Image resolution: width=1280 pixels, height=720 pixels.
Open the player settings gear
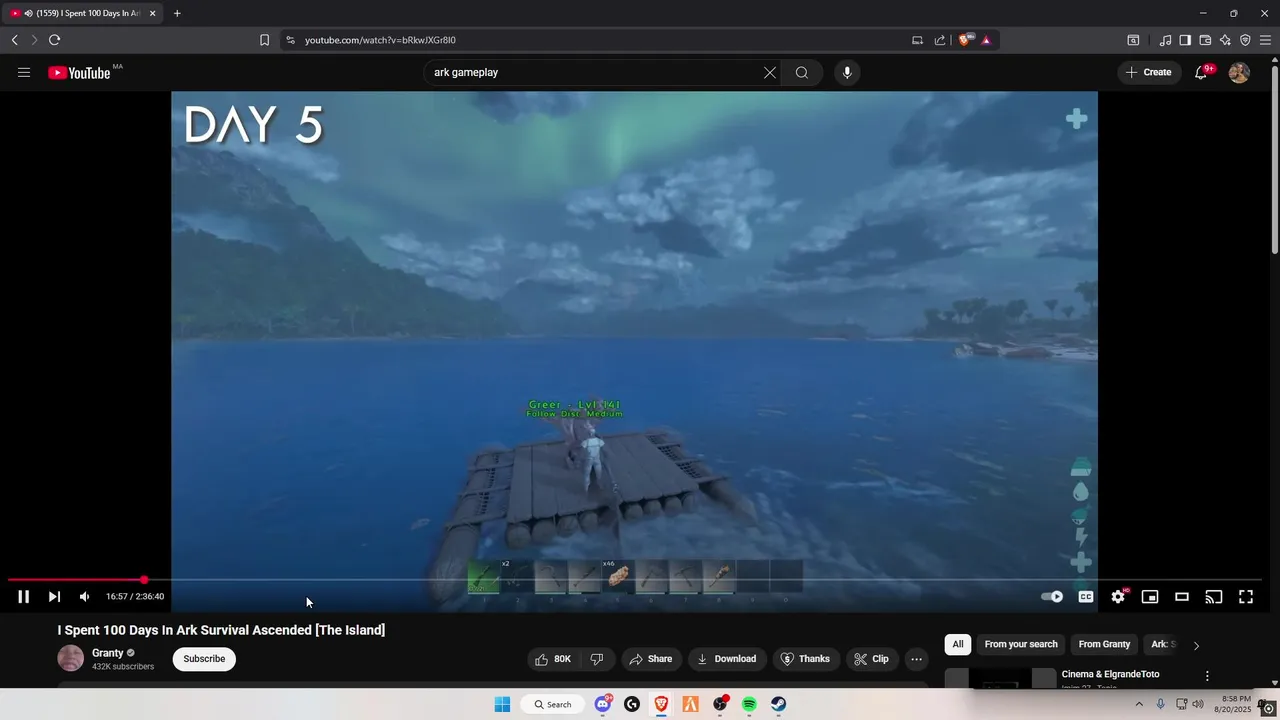1118,597
